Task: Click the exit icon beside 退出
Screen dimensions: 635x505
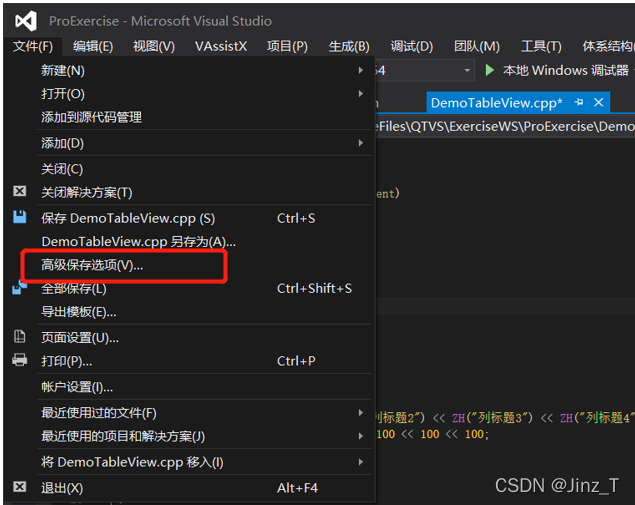Action: tap(19, 486)
